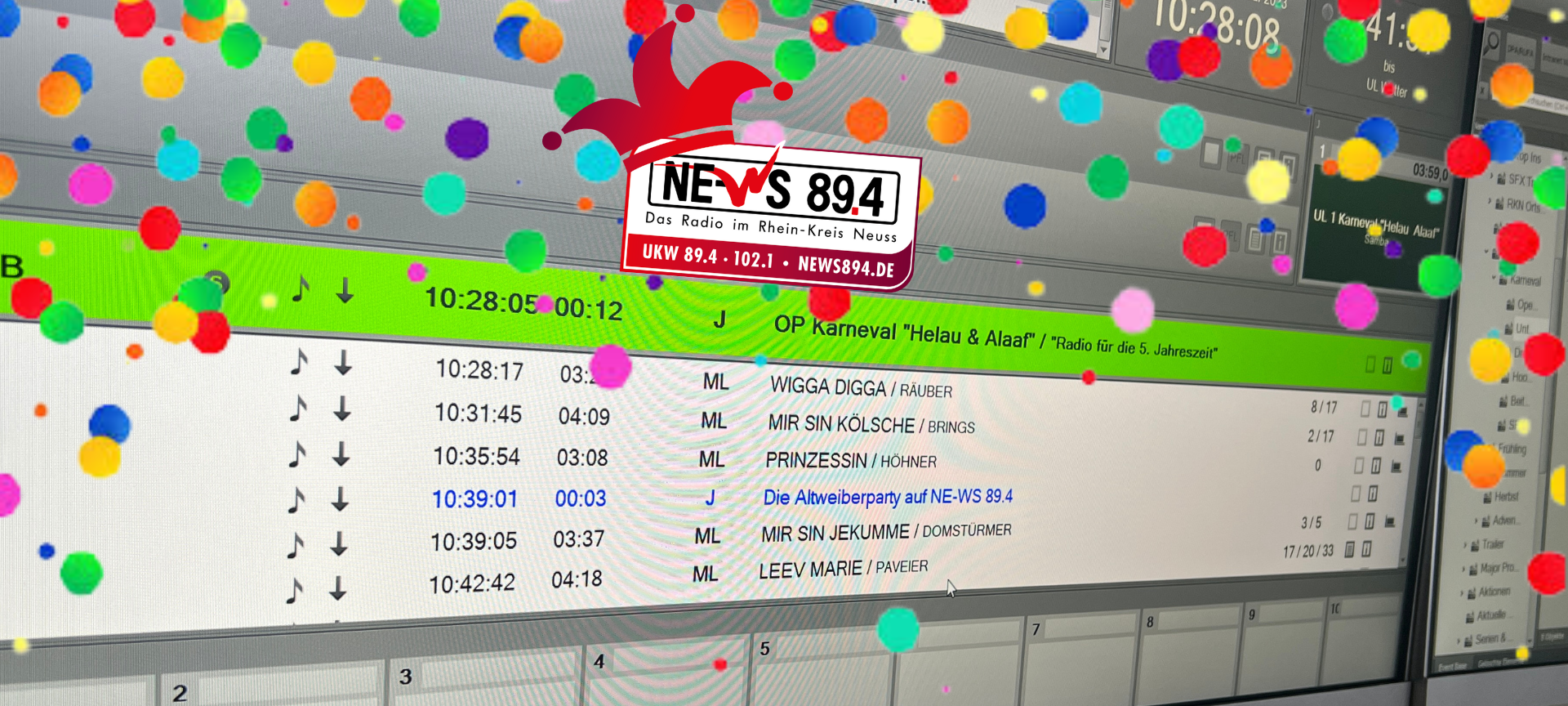Expand the Aktionen folder in the tree

(1461, 592)
